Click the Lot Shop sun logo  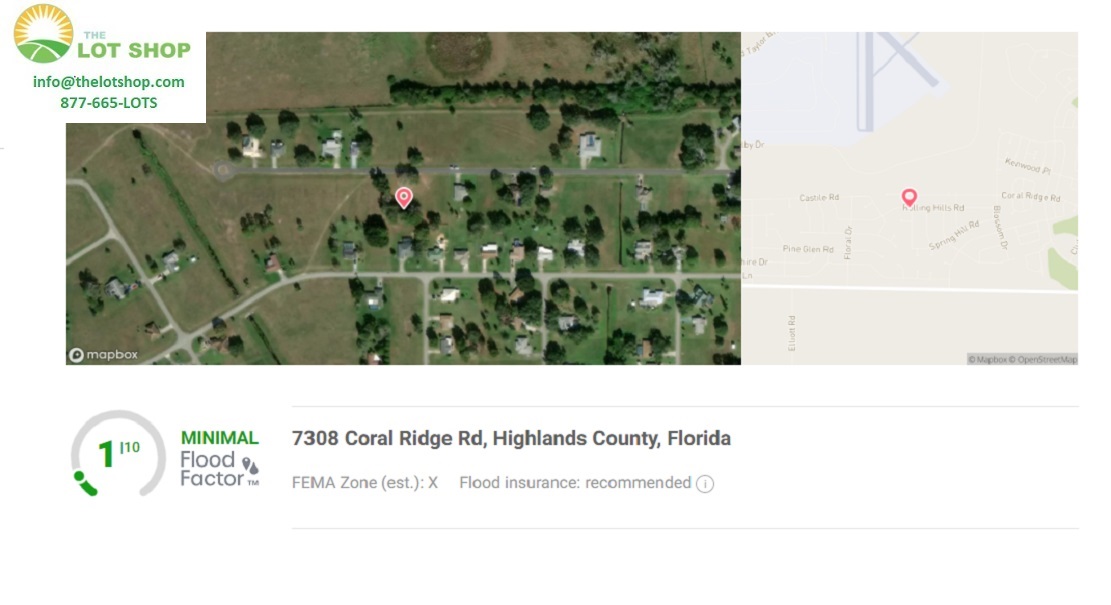click(x=43, y=33)
